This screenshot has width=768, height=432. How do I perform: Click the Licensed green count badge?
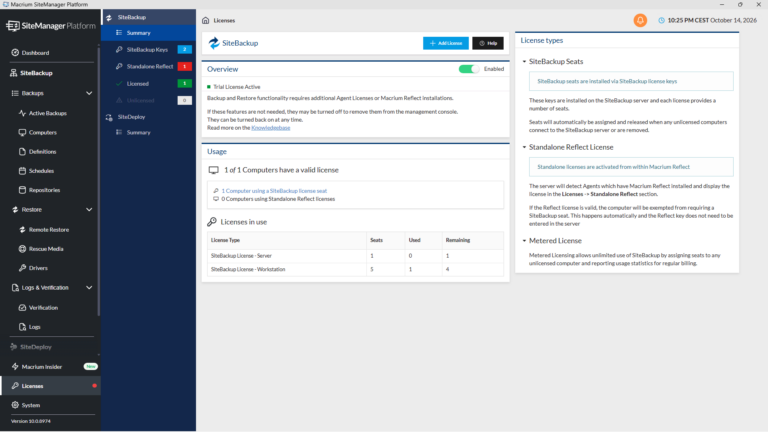[185, 84]
